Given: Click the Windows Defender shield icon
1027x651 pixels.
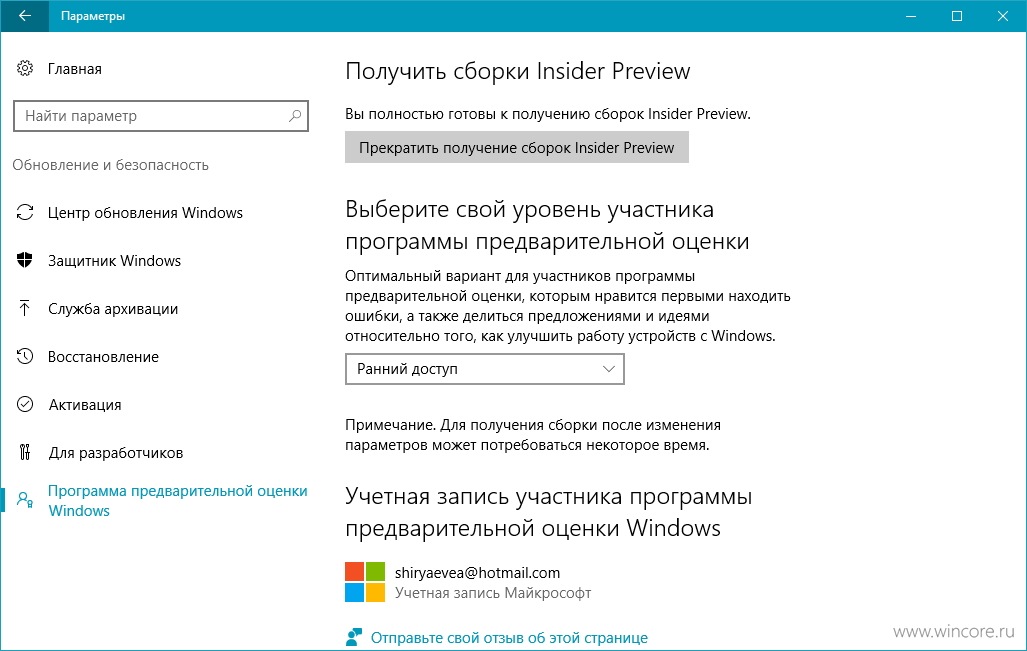Looking at the screenshot, I should pyautogui.click(x=25, y=260).
